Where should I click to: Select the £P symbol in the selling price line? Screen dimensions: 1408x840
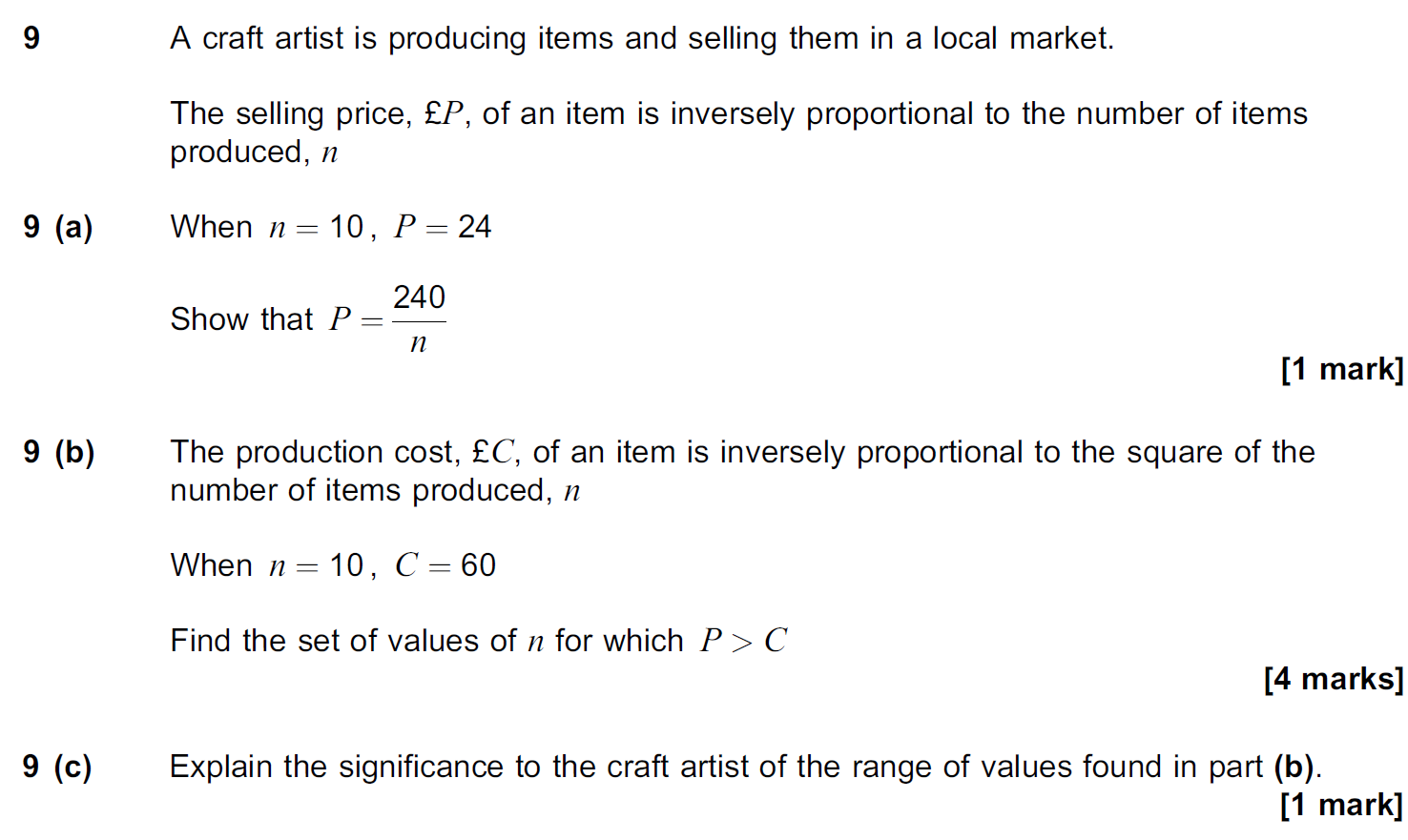click(x=444, y=113)
